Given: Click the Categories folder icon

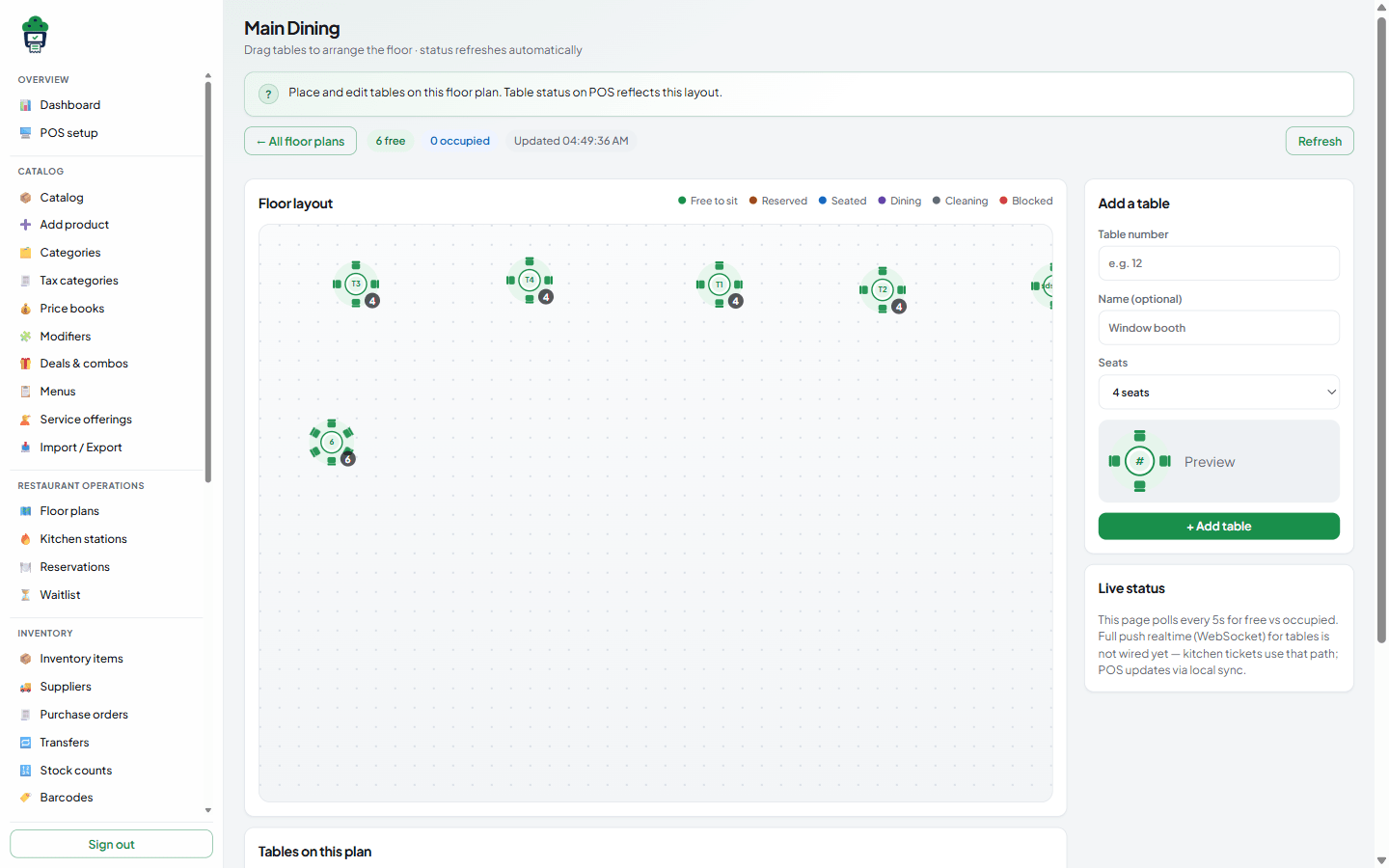Looking at the screenshot, I should tap(25, 253).
